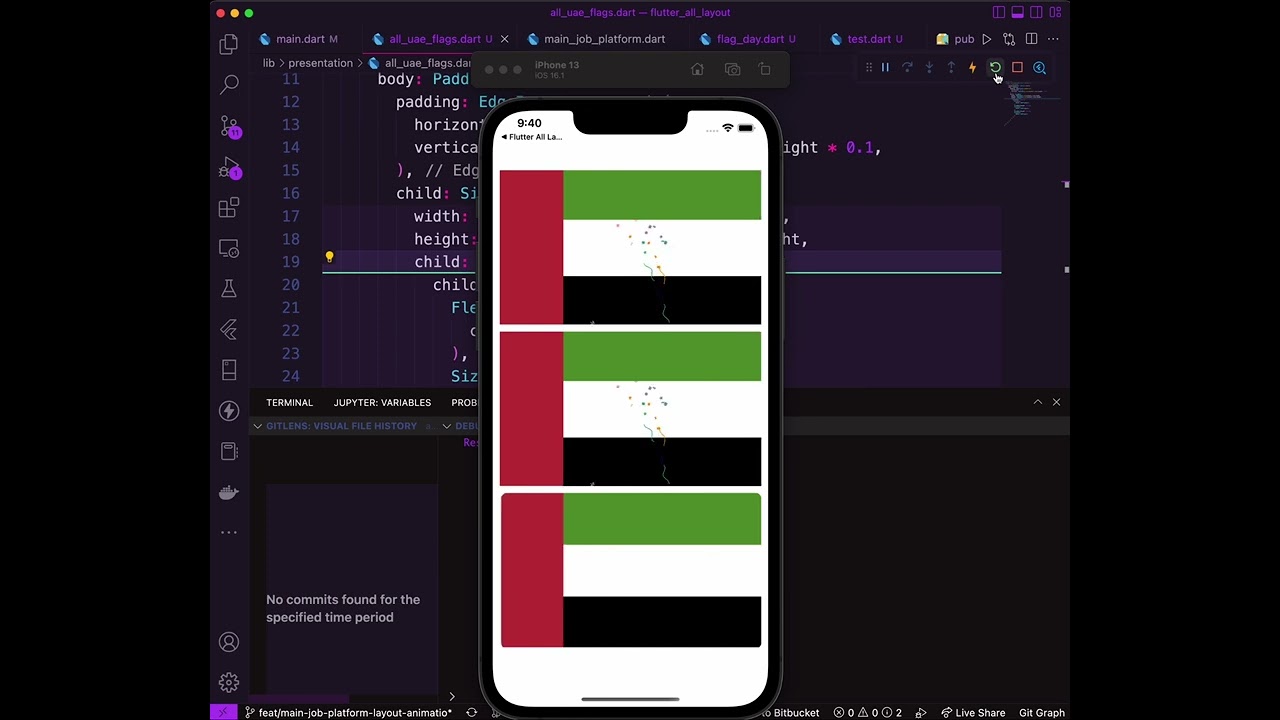Click Step Out in debug toolbar
Viewport: 1280px width, 720px height.
951,68
